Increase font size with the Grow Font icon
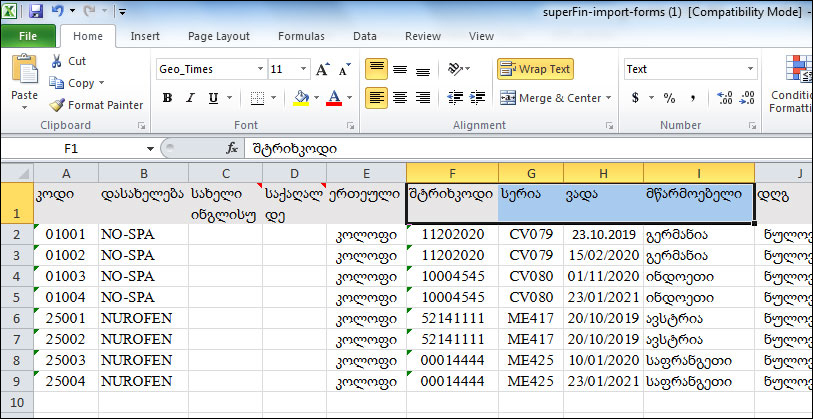This screenshot has height=419, width=813. click(323, 69)
